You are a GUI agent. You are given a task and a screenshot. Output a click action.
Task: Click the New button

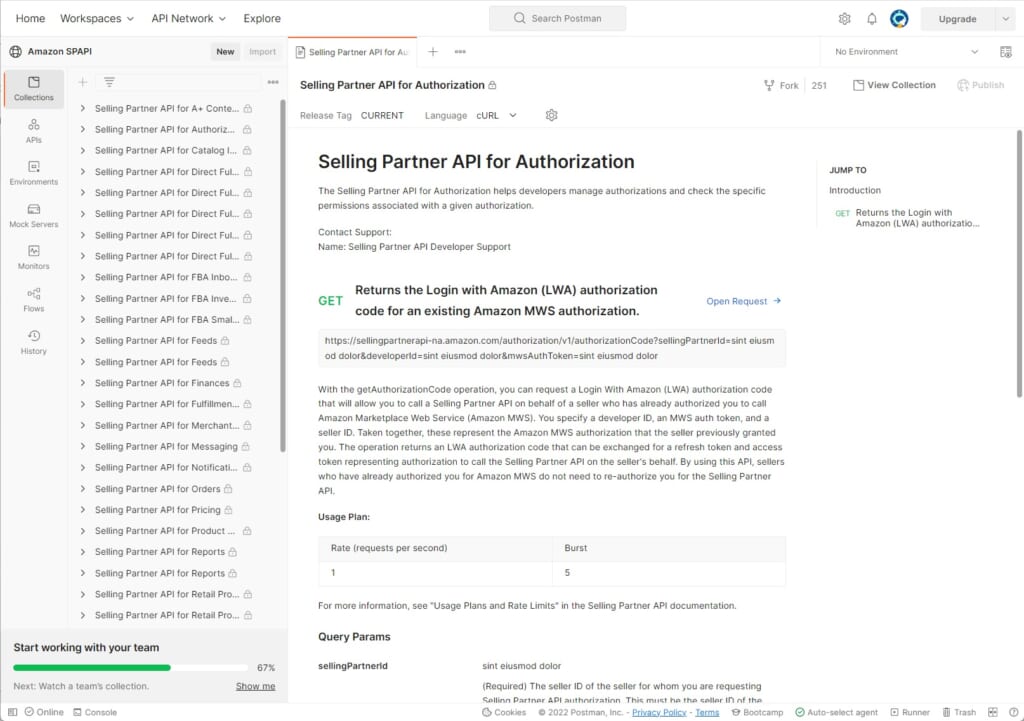[225, 52]
